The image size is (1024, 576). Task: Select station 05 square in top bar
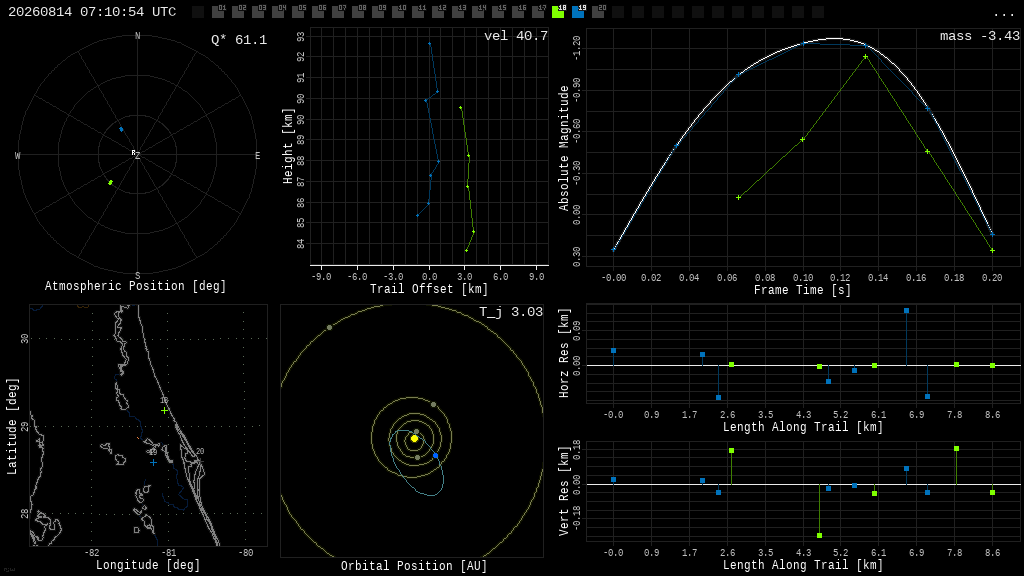[x=298, y=12]
